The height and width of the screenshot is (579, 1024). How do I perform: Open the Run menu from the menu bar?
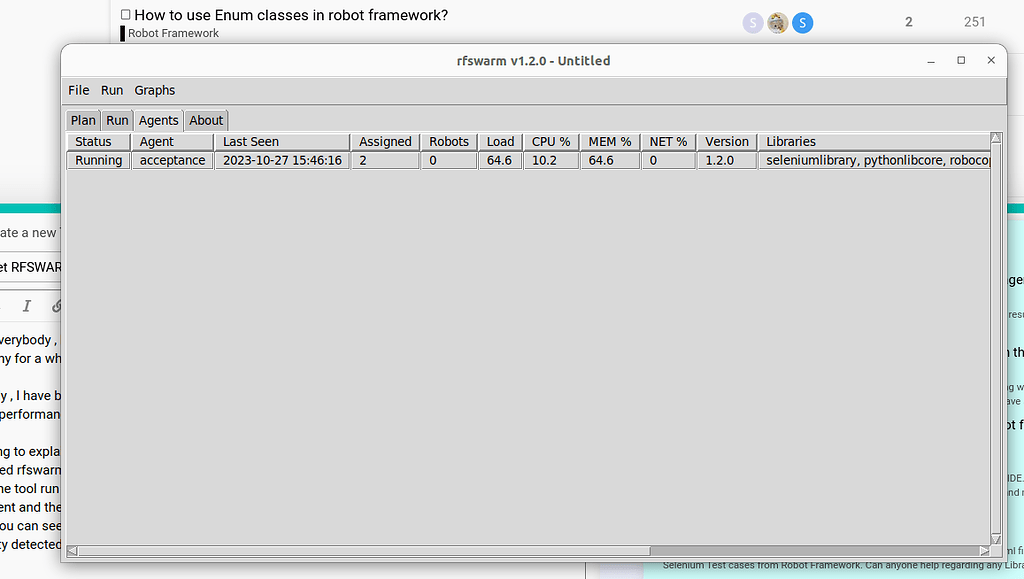point(112,90)
